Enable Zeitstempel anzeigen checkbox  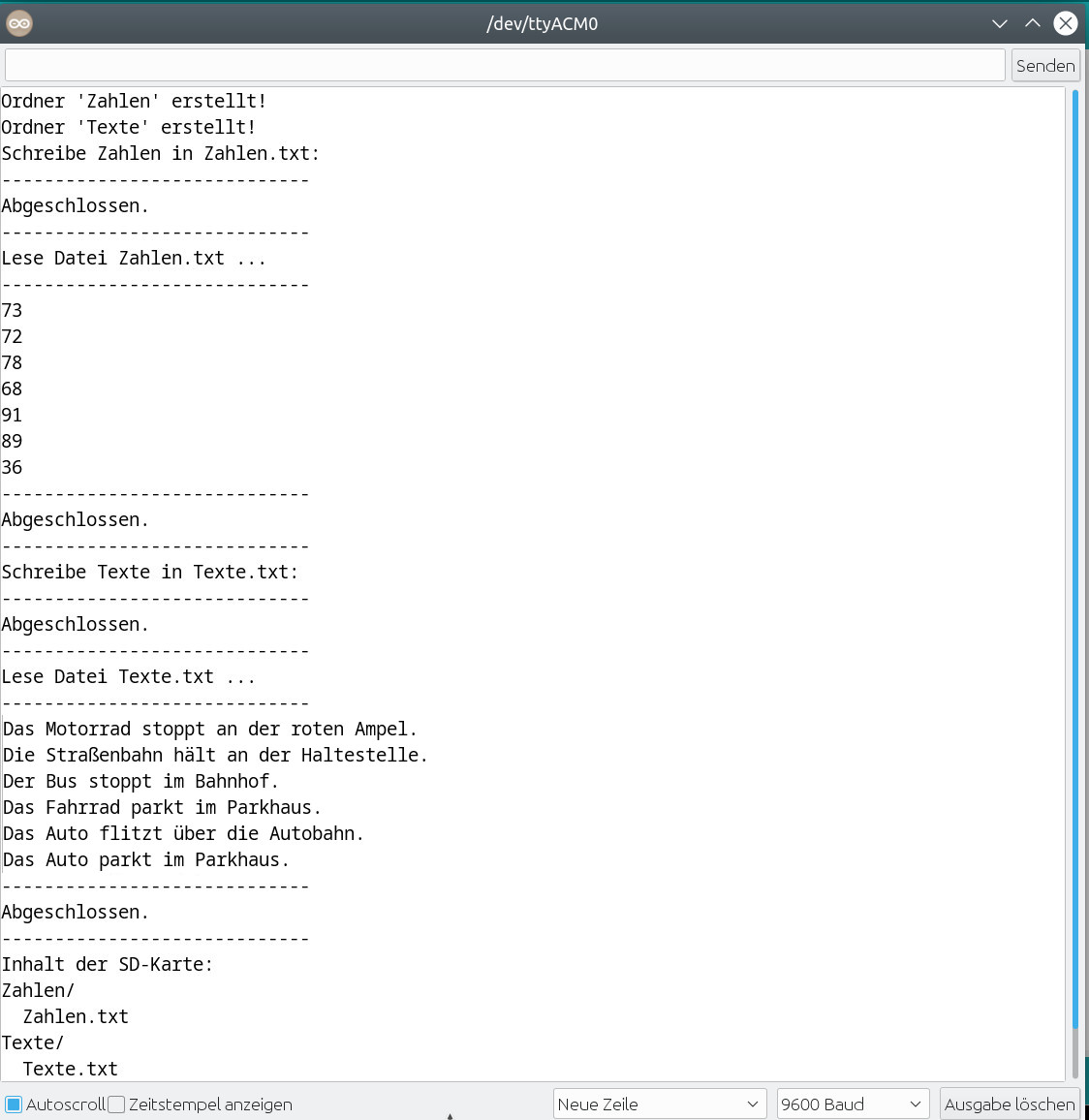tap(116, 1104)
